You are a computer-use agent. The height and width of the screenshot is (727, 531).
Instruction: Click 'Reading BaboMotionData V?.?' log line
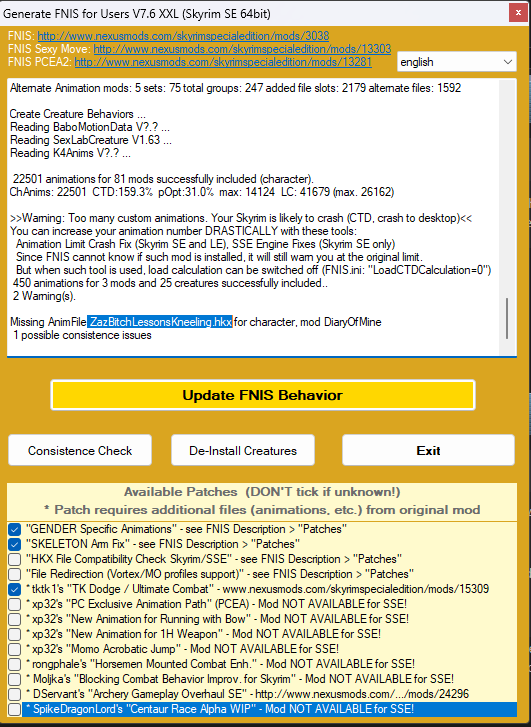(x=90, y=127)
